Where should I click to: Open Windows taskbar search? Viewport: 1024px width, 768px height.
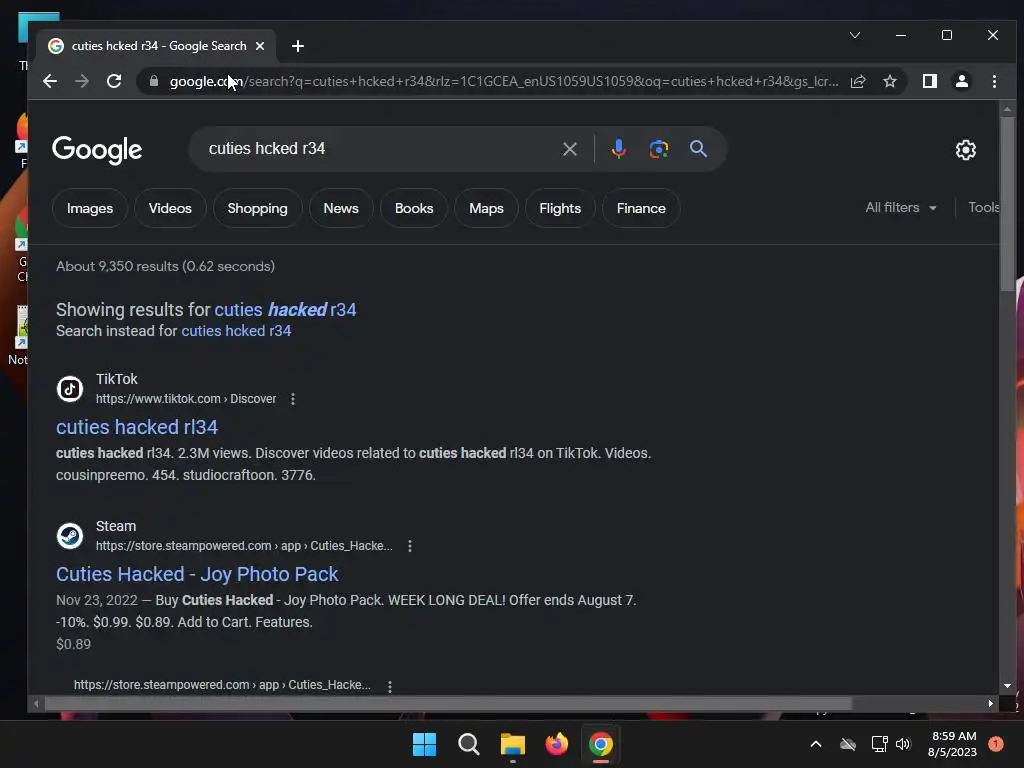pos(468,744)
